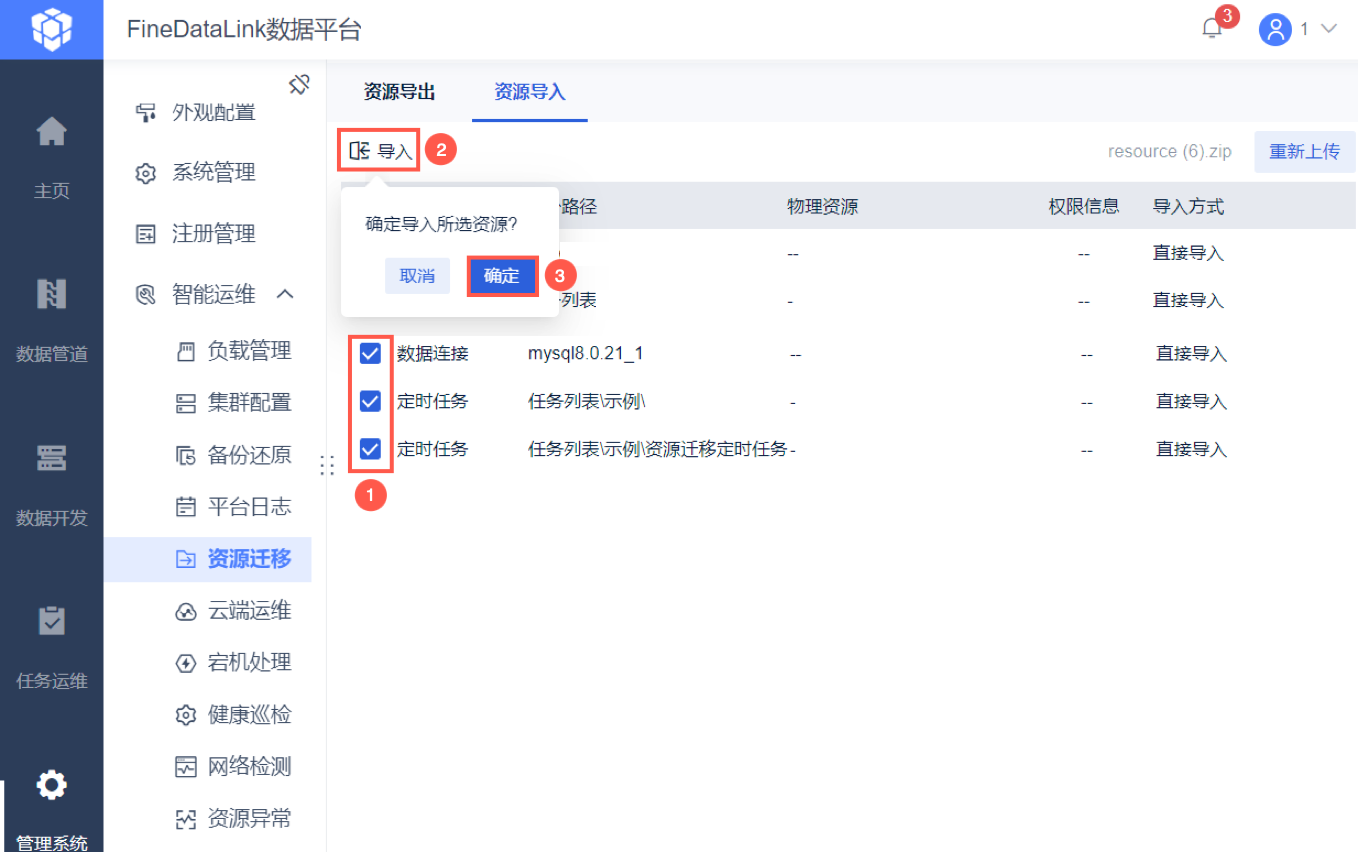Uncheck the 资源迁移定时任务 row checkbox
The image size is (1358, 852).
(370, 449)
